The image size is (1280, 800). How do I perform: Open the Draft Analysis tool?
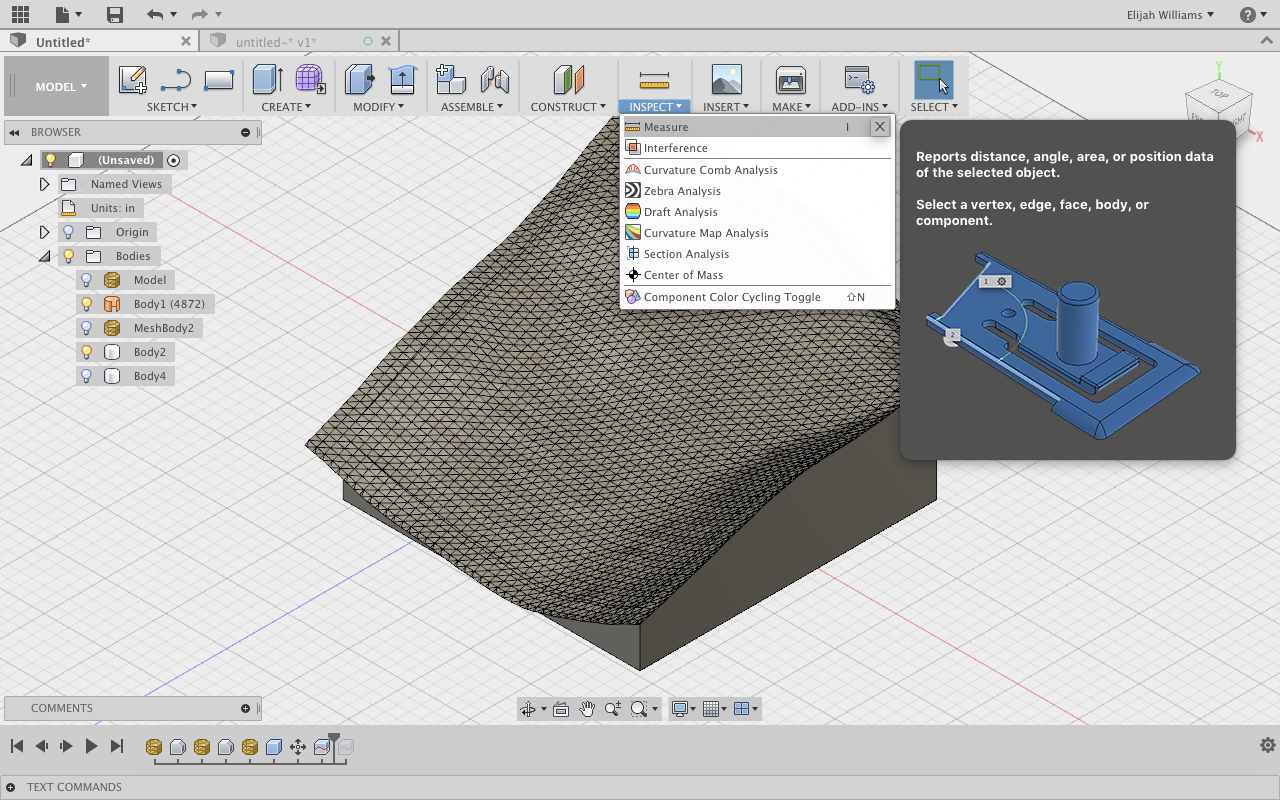pyautogui.click(x=679, y=211)
